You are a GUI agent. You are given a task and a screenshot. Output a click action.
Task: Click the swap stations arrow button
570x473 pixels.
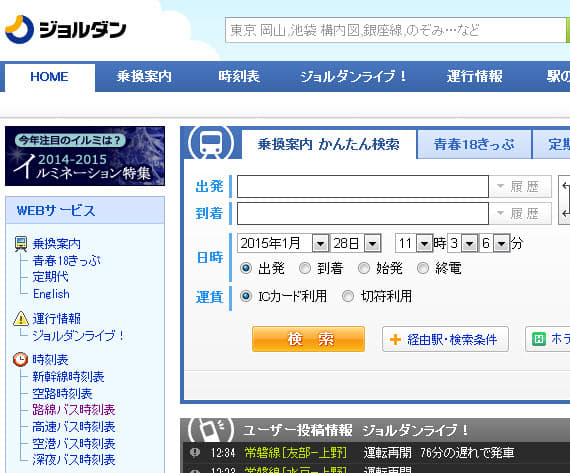tap(564, 200)
